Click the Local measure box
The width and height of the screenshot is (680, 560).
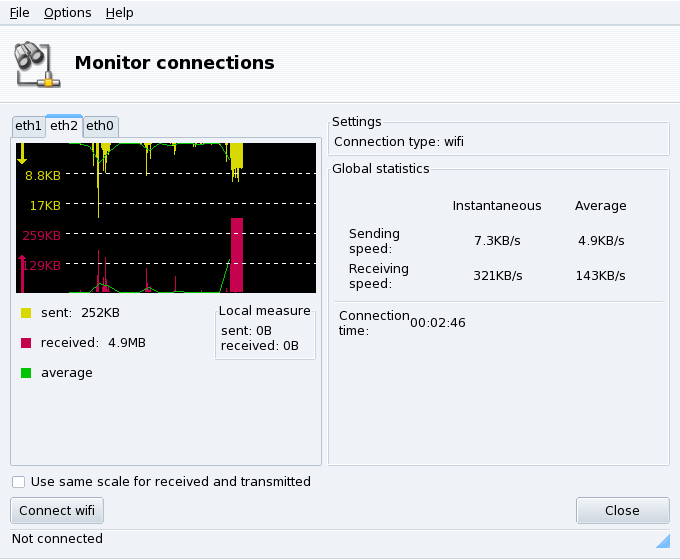point(265,331)
